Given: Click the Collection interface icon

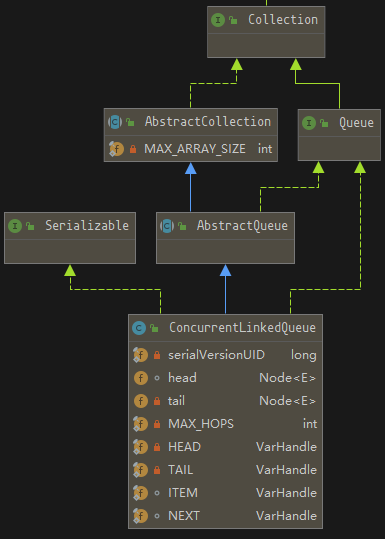Looking at the screenshot, I should tap(218, 20).
